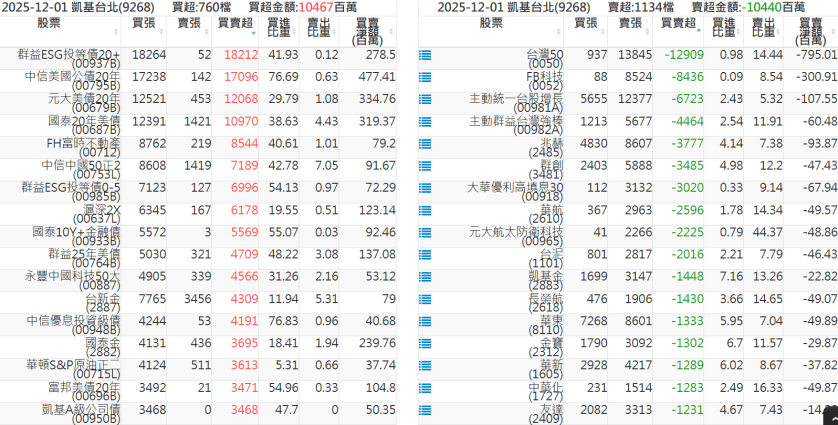Sort the 買超 table by 買進比重

[x=280, y=29]
